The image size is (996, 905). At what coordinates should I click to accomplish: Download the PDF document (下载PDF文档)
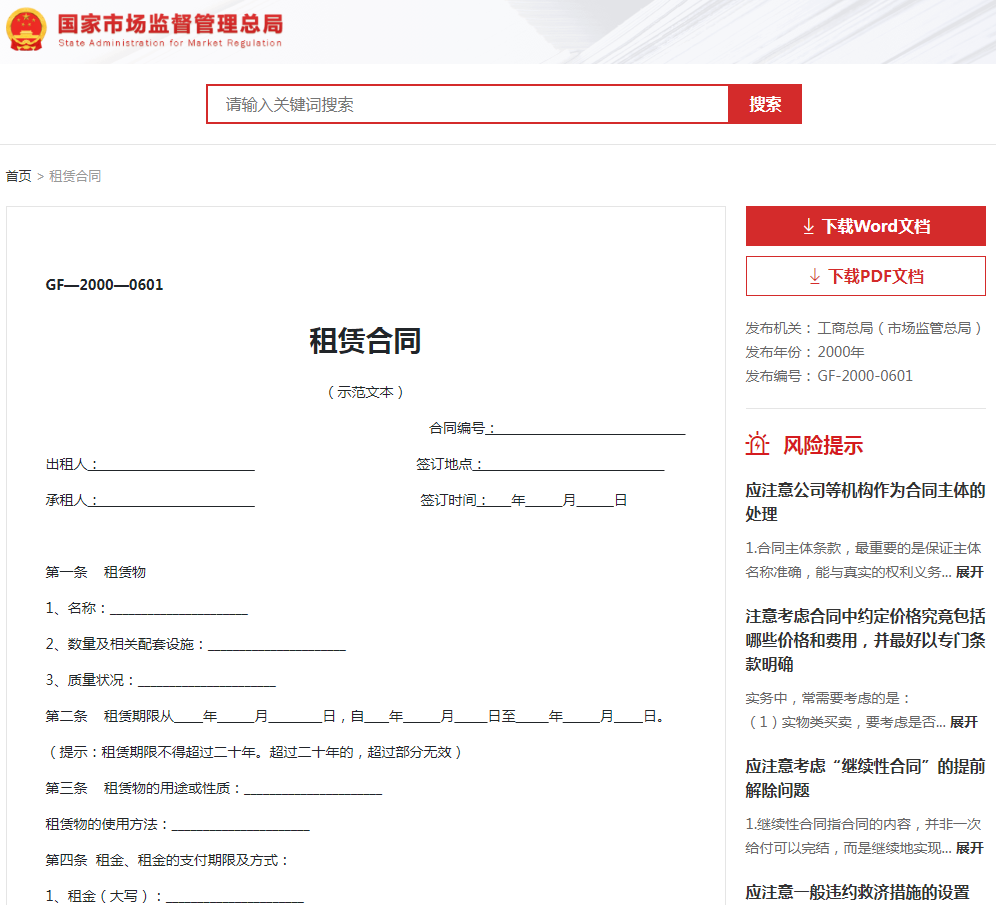click(x=865, y=276)
